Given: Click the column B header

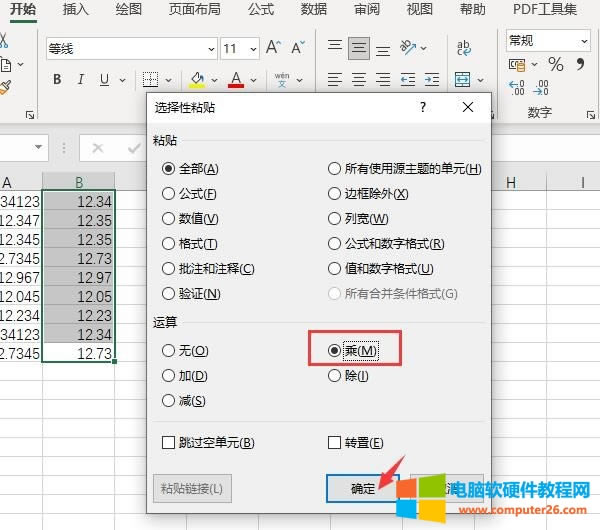Looking at the screenshot, I should coord(78,182).
